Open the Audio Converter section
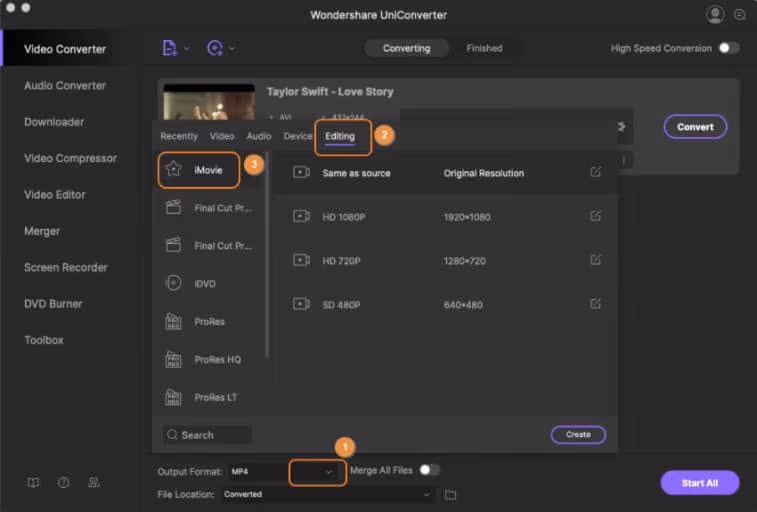 point(65,85)
